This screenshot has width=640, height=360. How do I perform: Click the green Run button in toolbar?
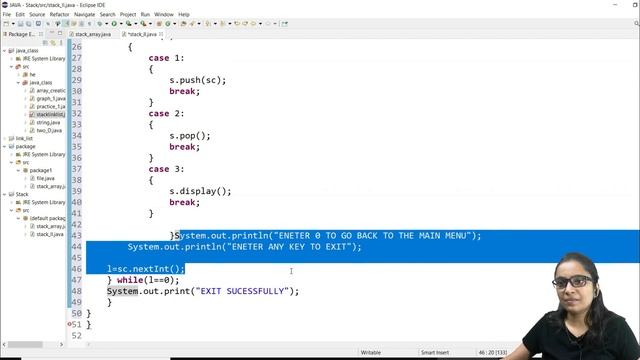114,24
